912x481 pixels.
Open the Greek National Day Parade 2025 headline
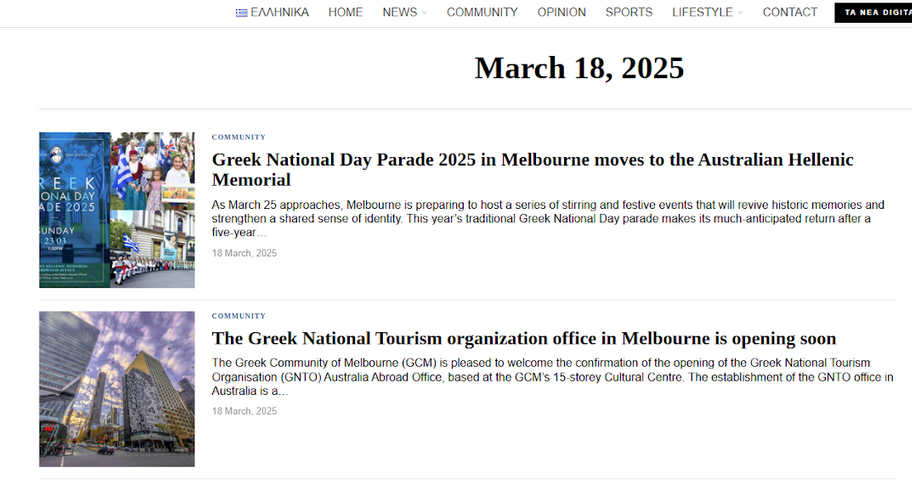point(532,170)
